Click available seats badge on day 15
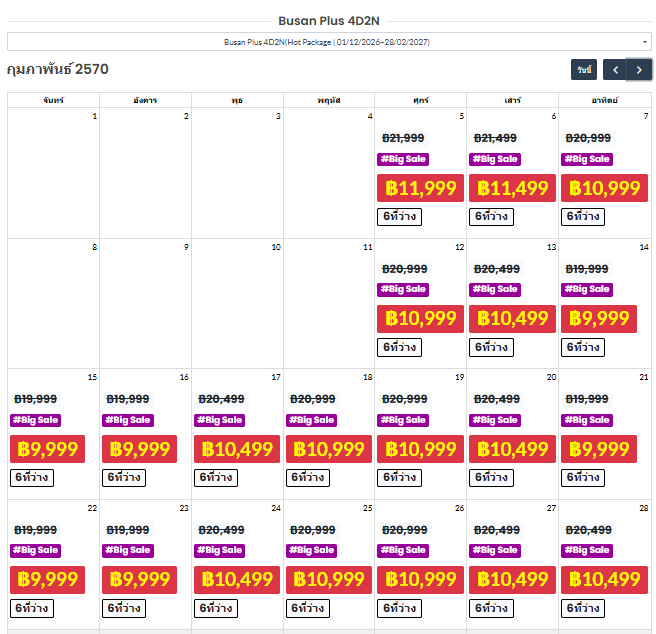This screenshot has height=634, width=656. tap(32, 478)
